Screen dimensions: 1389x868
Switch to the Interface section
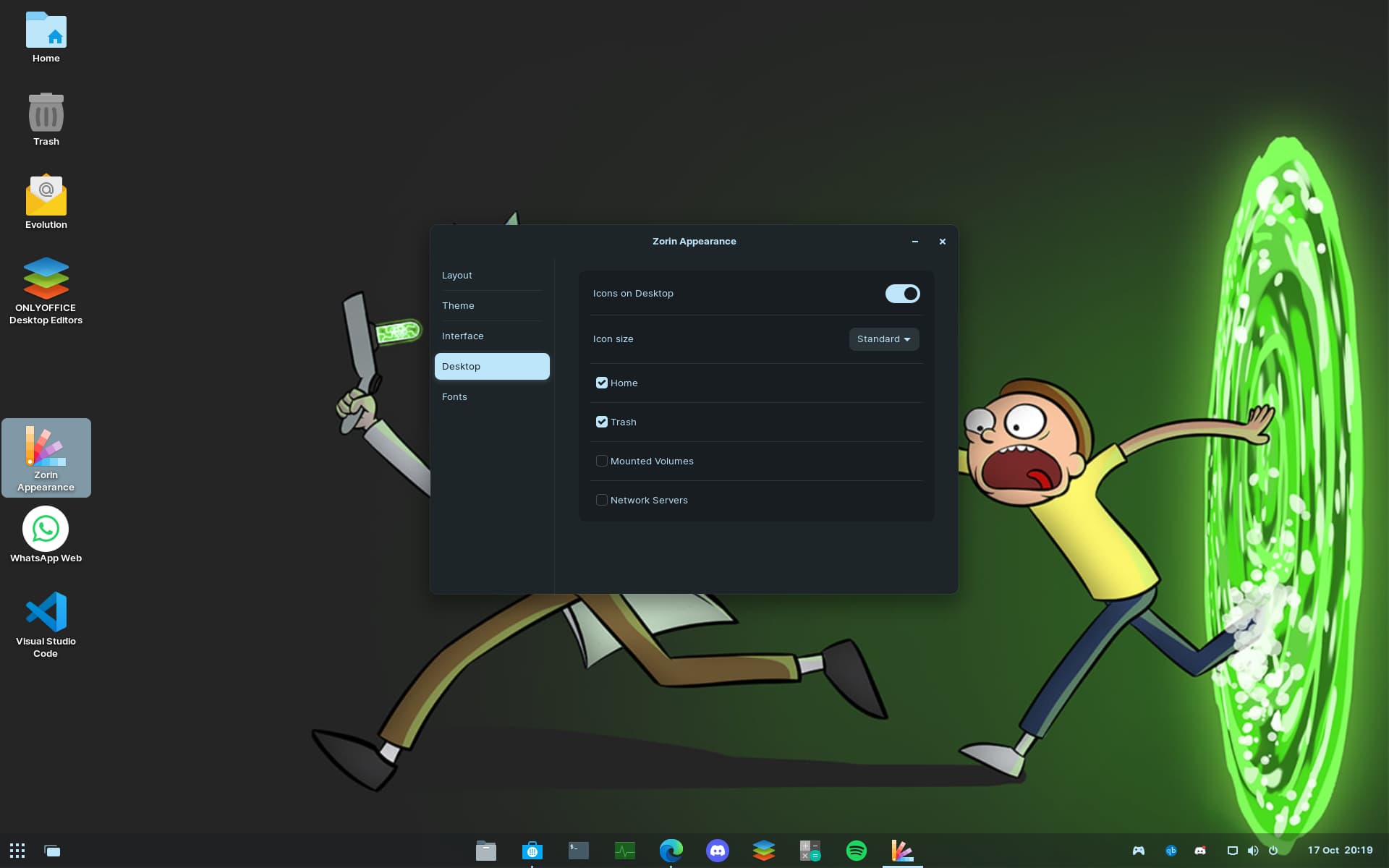coord(492,336)
